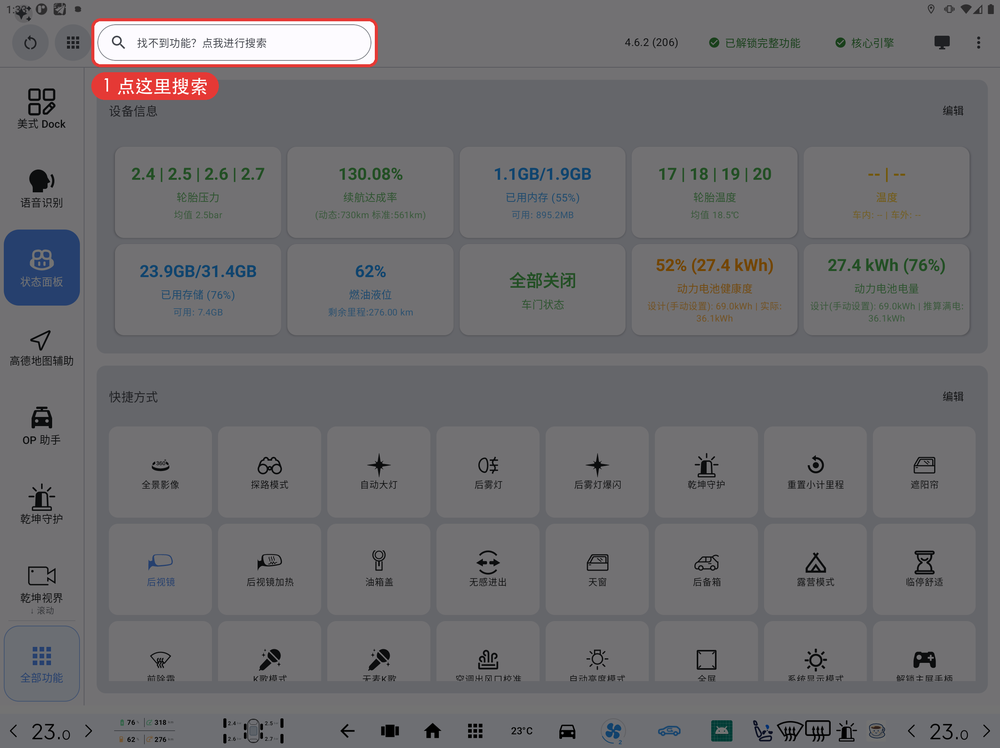
Task: Click 编辑 in the 设备信息 section
Action: coord(953,111)
